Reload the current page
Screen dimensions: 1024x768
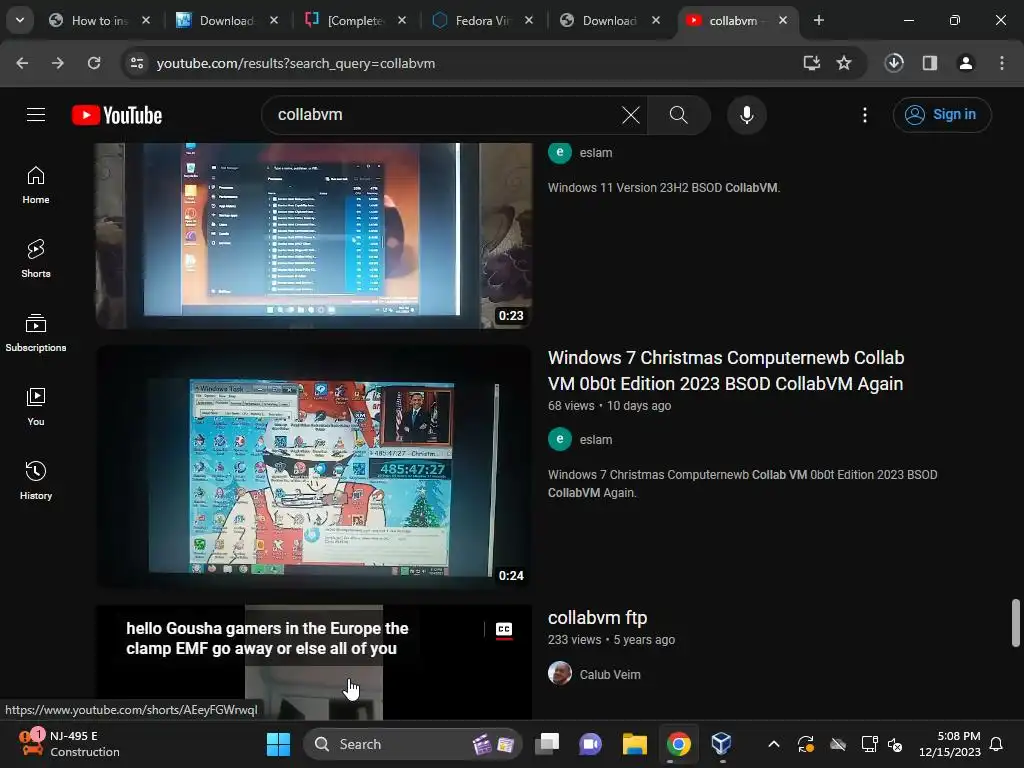94,63
